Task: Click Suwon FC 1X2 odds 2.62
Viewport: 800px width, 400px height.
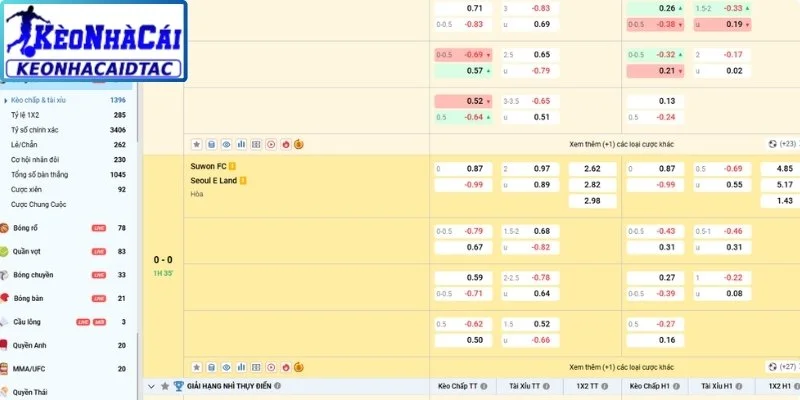Action: click(592, 169)
